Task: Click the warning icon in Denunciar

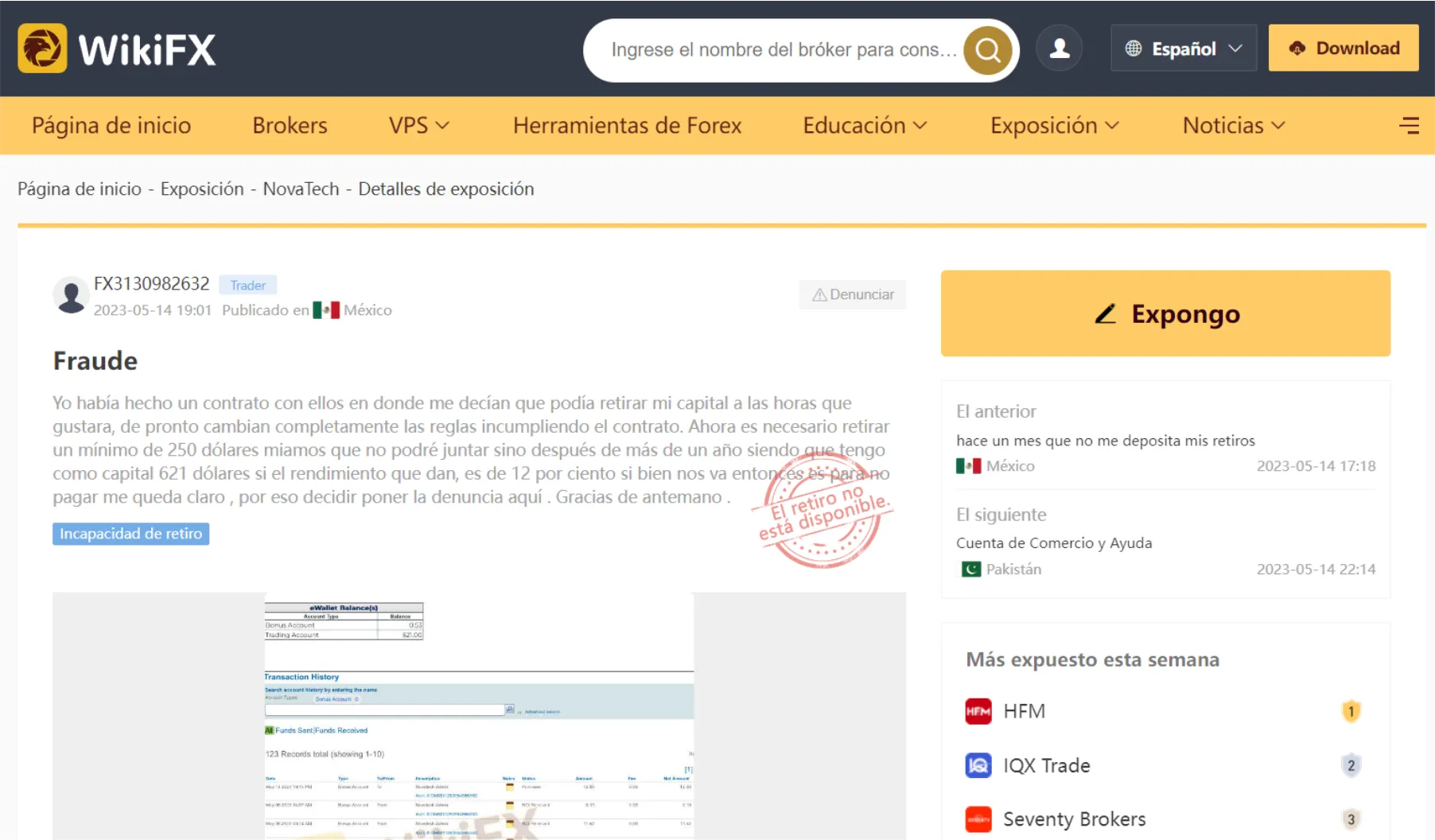Action: 819,295
